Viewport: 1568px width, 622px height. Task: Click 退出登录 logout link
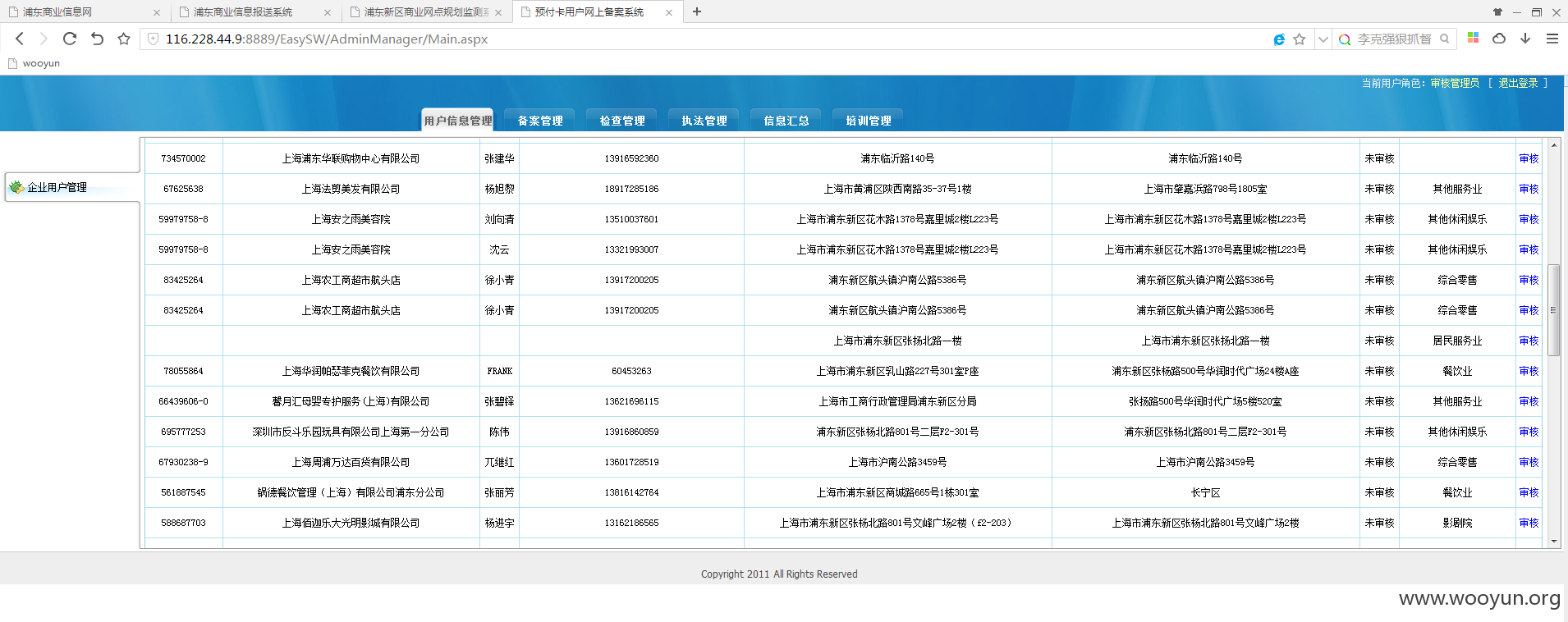1518,83
